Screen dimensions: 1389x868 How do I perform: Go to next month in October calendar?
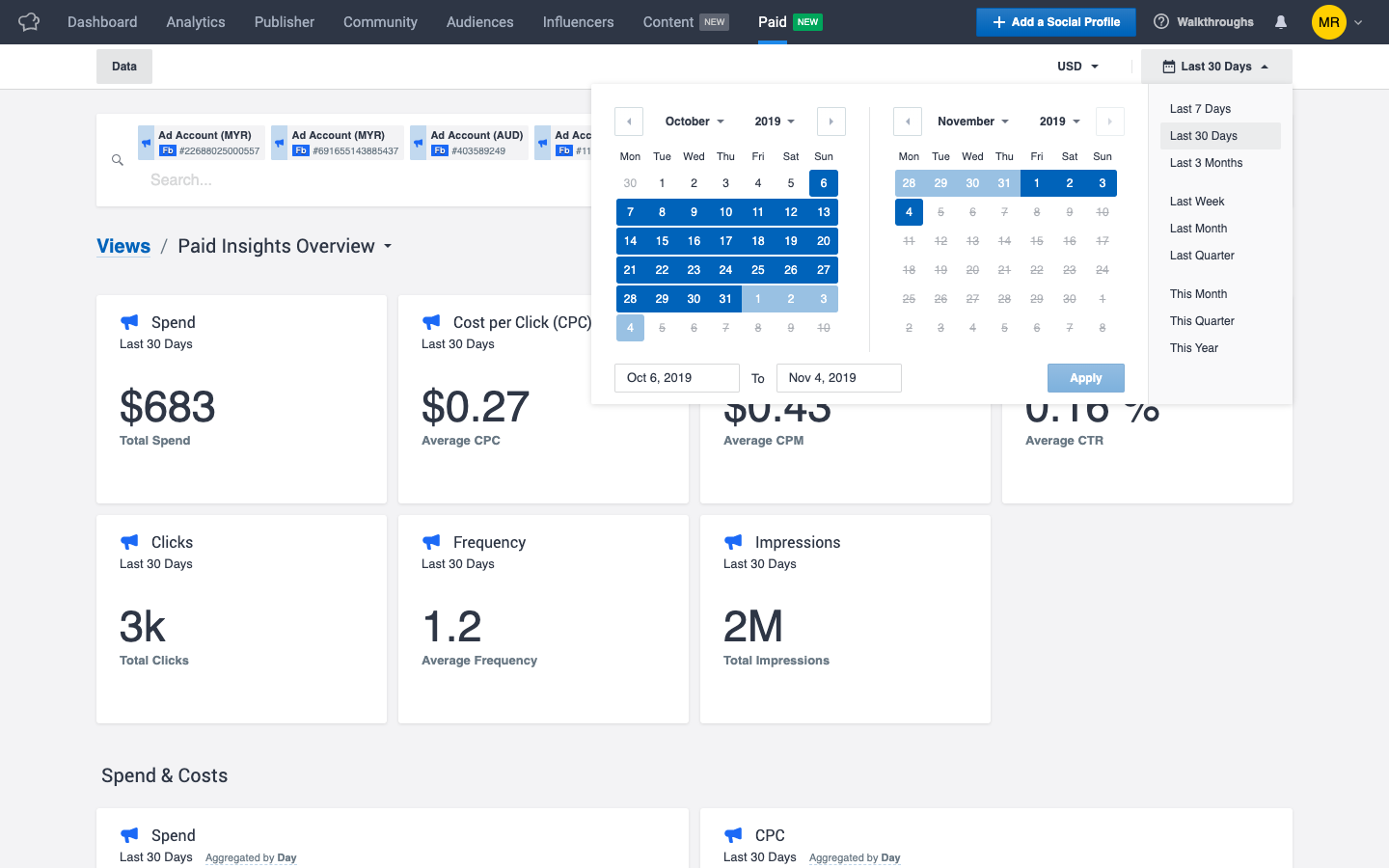click(x=831, y=122)
